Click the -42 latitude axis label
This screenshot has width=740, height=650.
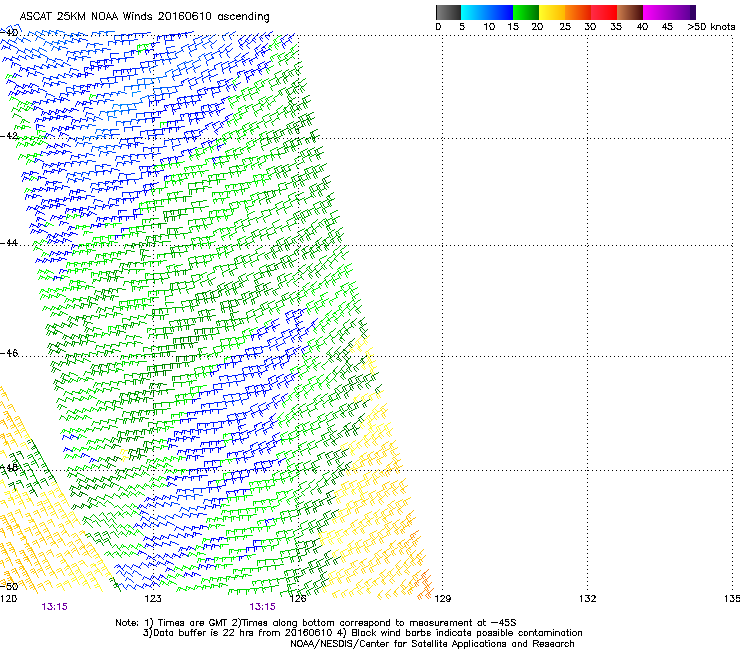coord(9,136)
